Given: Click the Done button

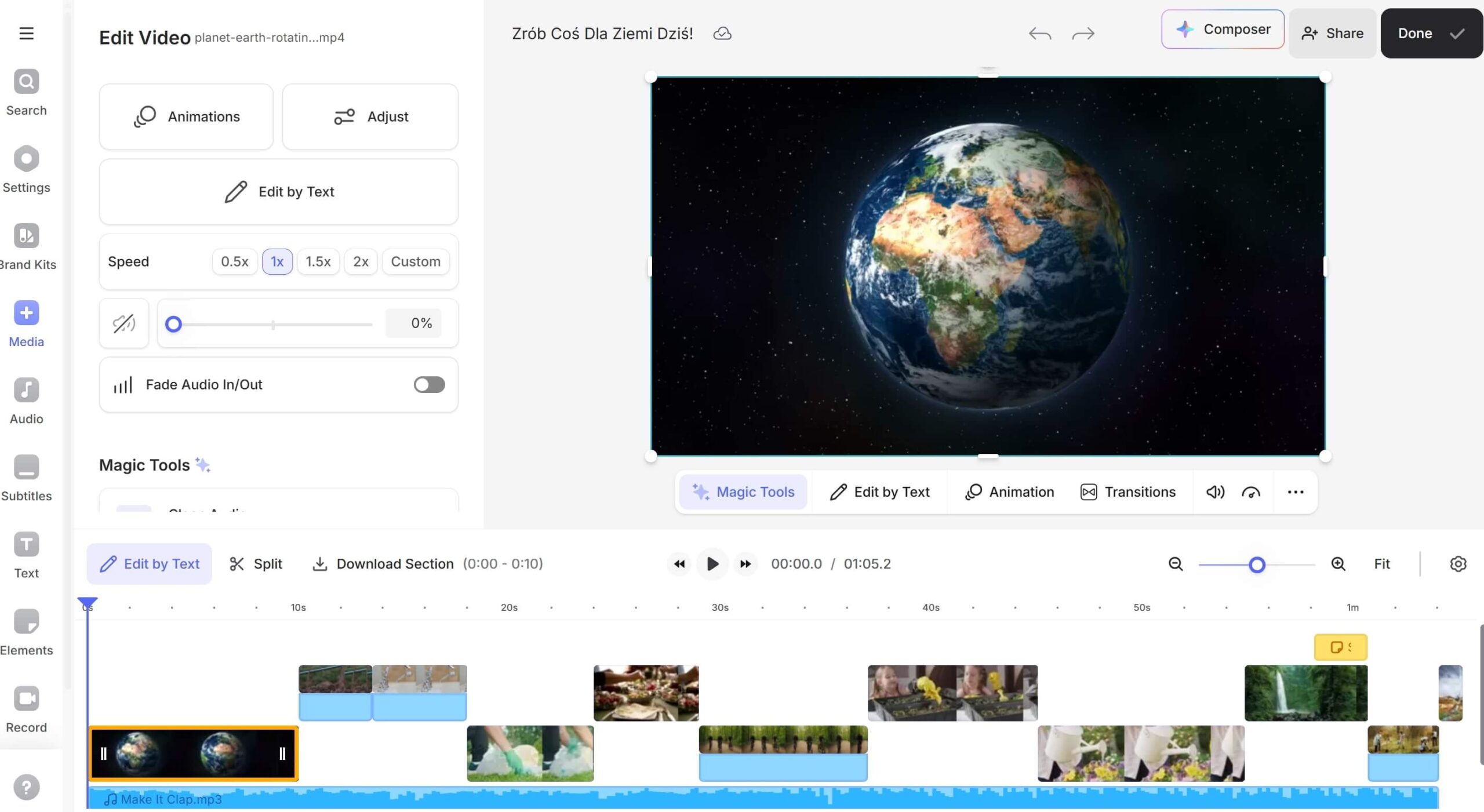Looking at the screenshot, I should pyautogui.click(x=1431, y=34).
